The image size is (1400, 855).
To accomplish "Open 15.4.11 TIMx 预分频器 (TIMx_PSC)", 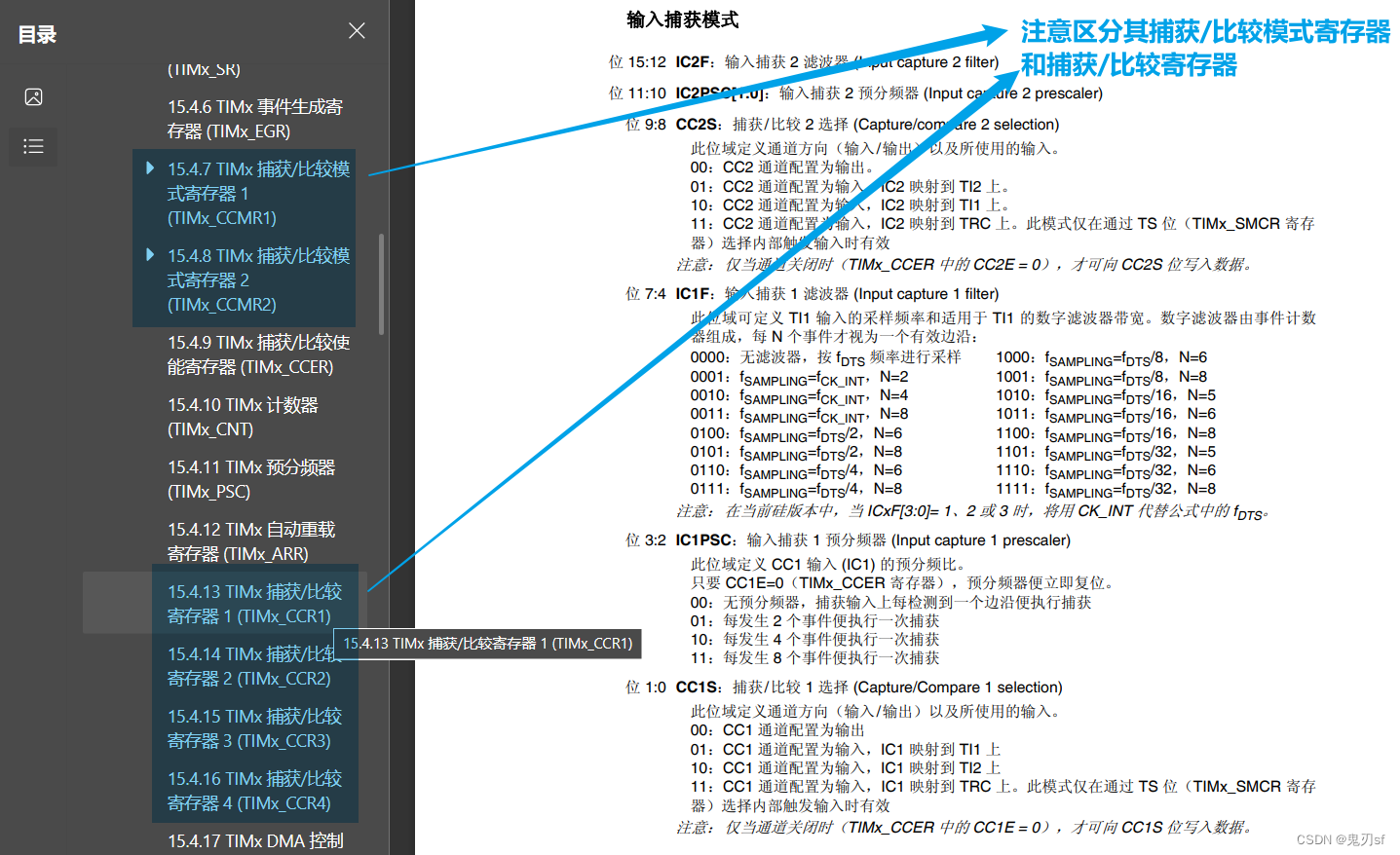I will coord(251,479).
